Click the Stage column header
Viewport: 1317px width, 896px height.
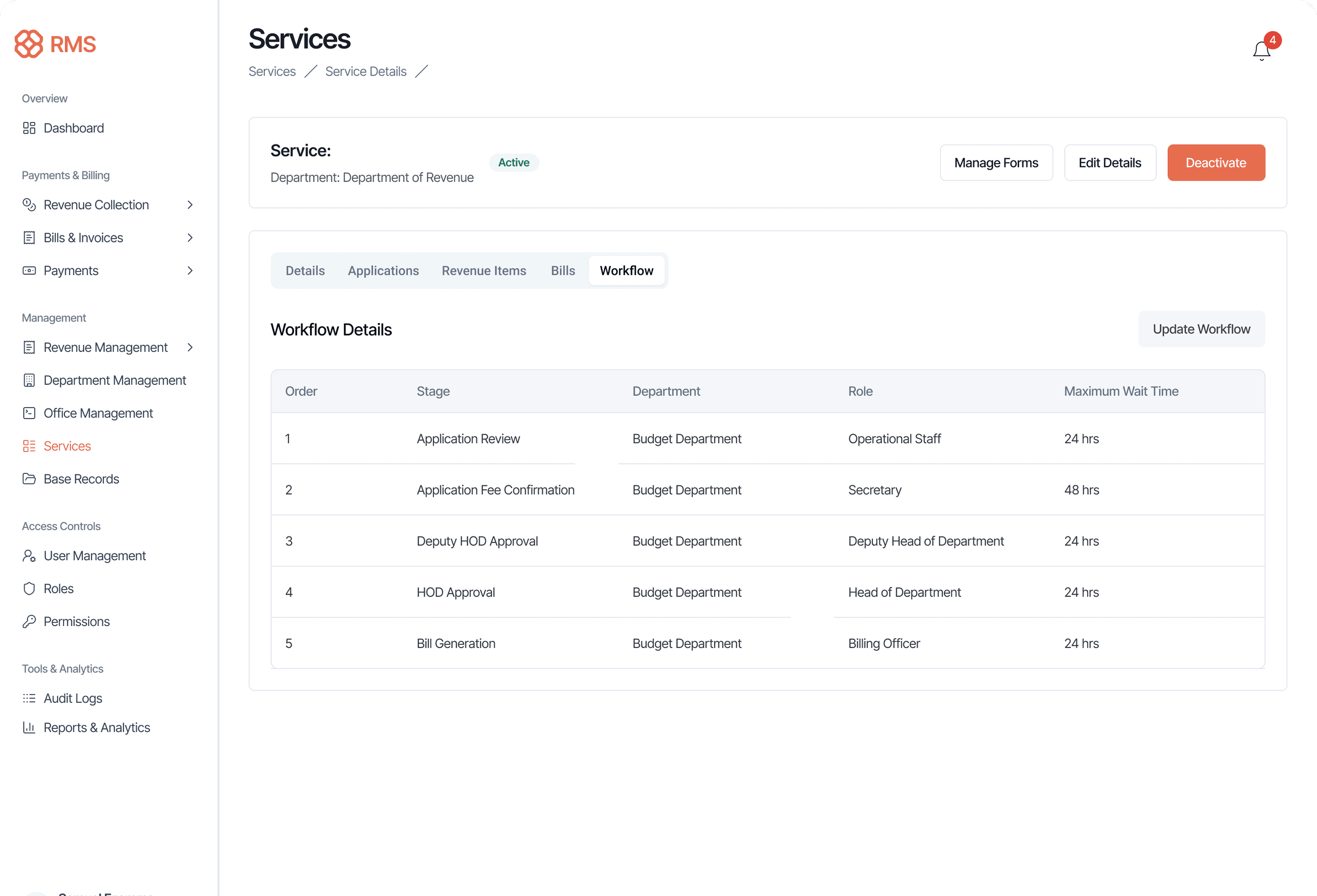click(x=433, y=391)
